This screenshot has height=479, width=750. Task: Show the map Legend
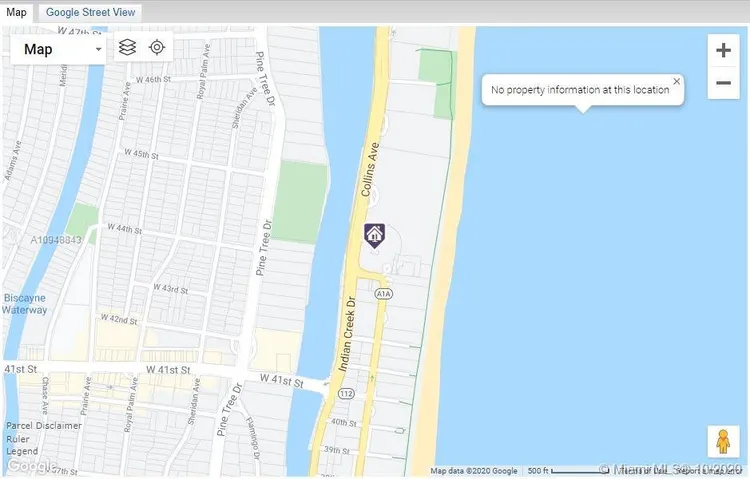(24, 451)
